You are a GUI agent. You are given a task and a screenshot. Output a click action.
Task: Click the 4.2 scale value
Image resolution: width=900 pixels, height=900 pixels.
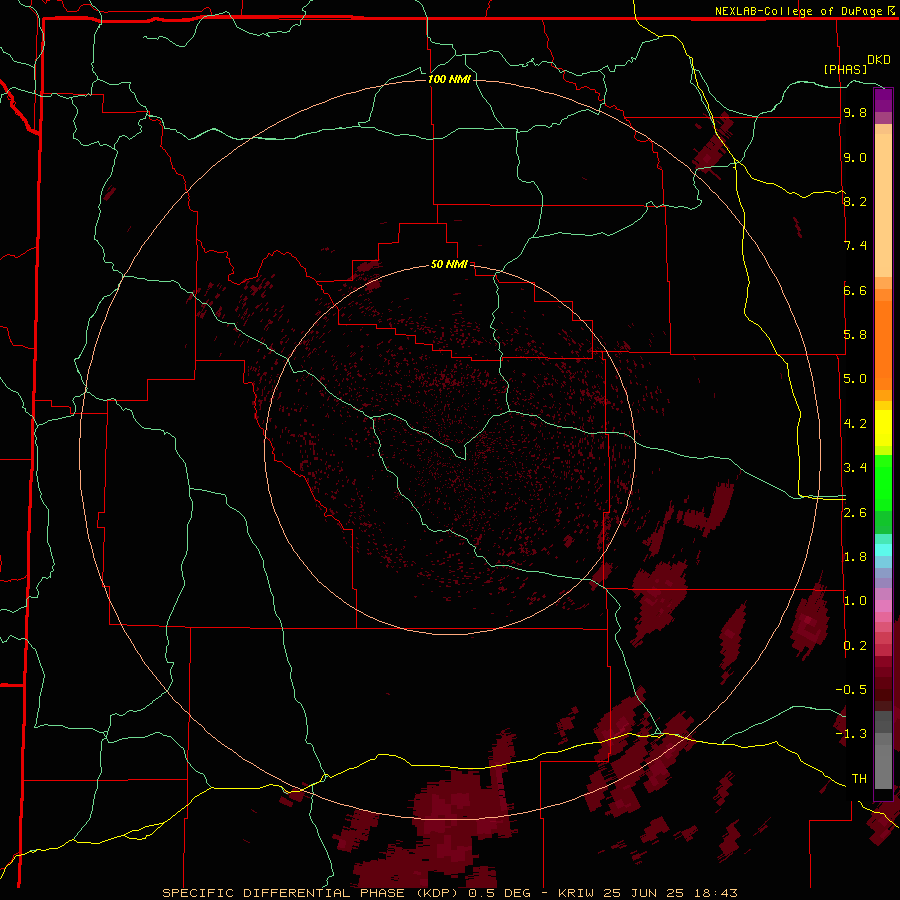pyautogui.click(x=855, y=424)
